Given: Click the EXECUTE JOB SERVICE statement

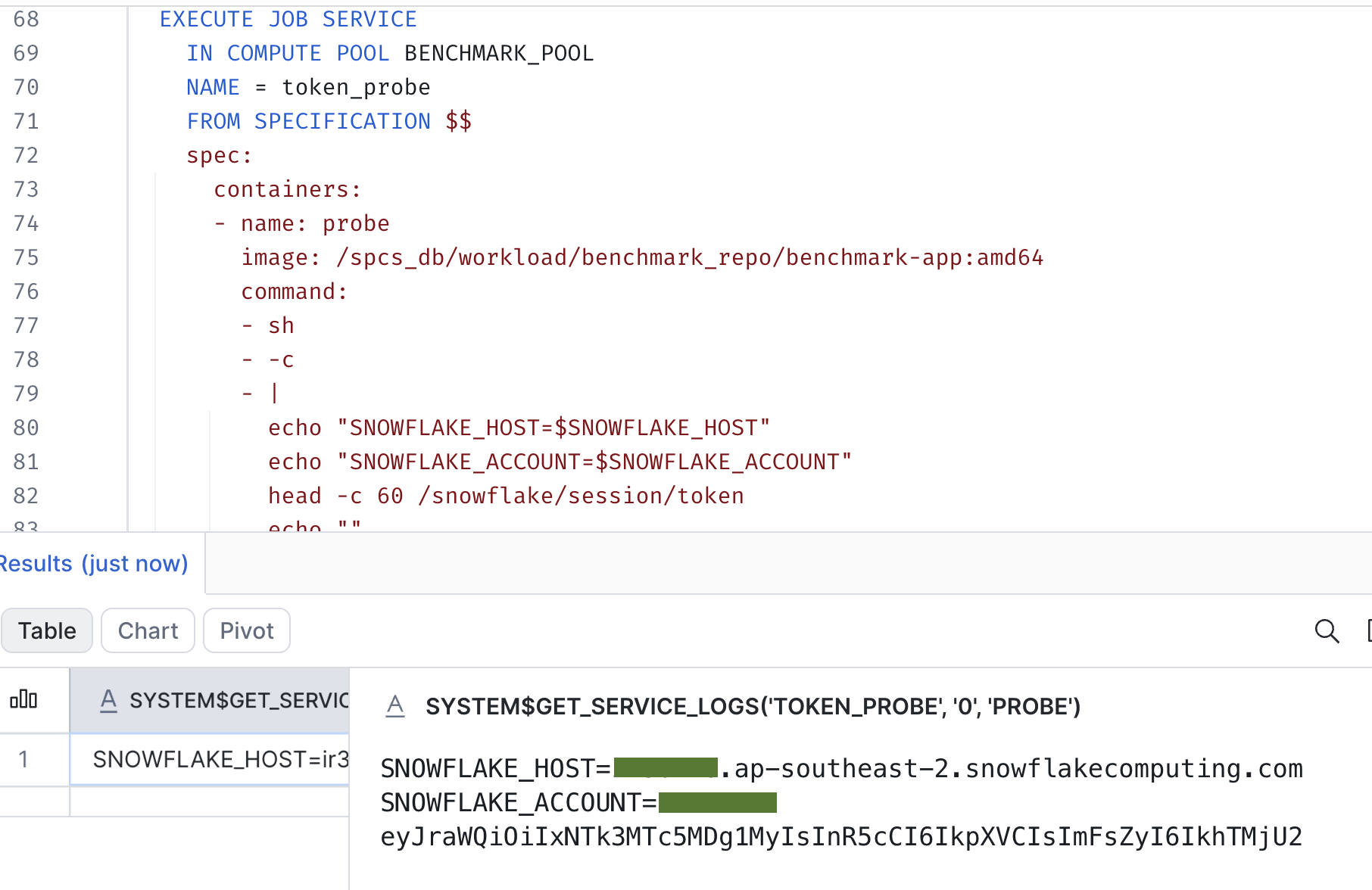Looking at the screenshot, I should [288, 19].
